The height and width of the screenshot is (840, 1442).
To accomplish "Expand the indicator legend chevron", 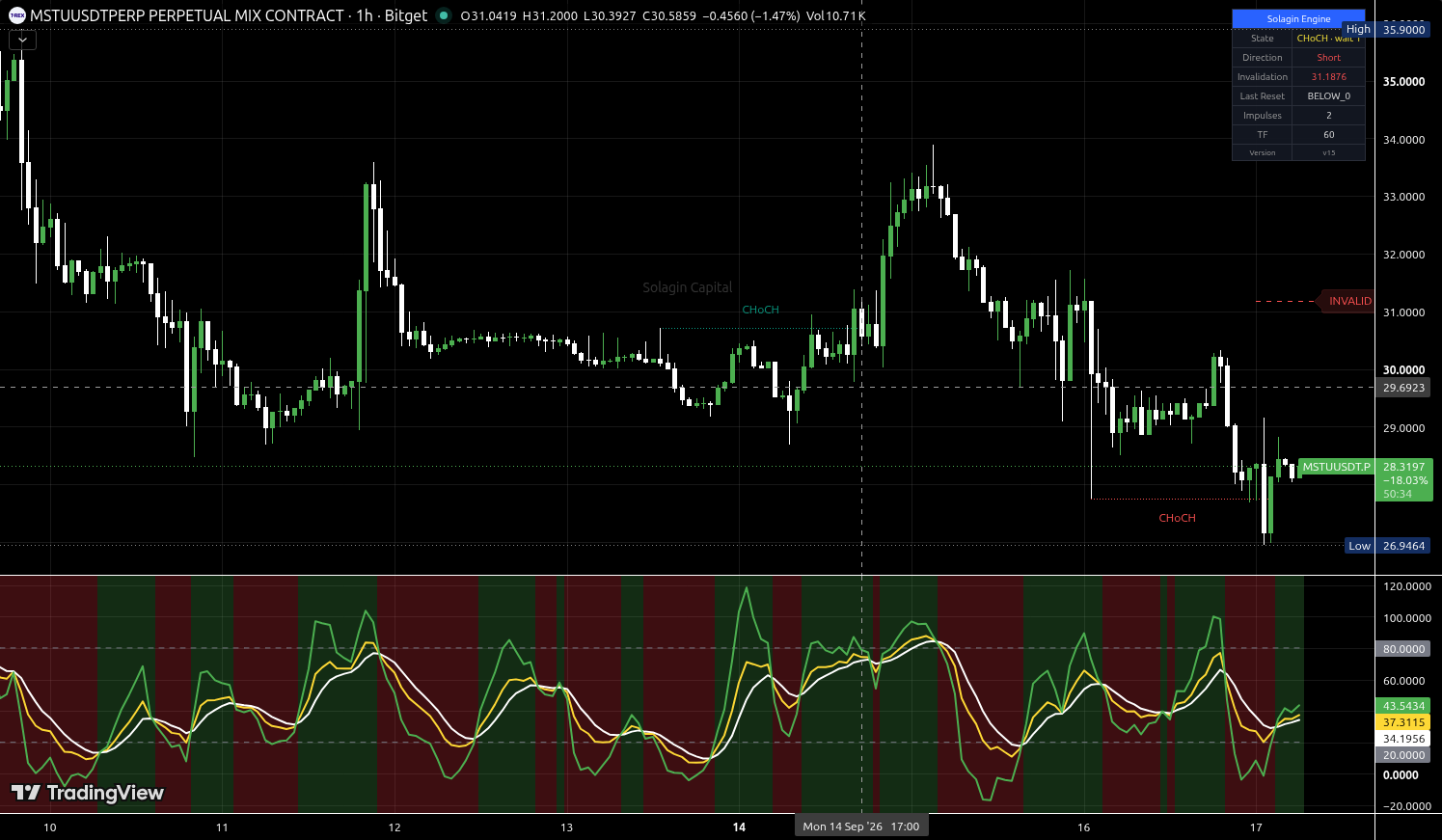I will [22, 41].
